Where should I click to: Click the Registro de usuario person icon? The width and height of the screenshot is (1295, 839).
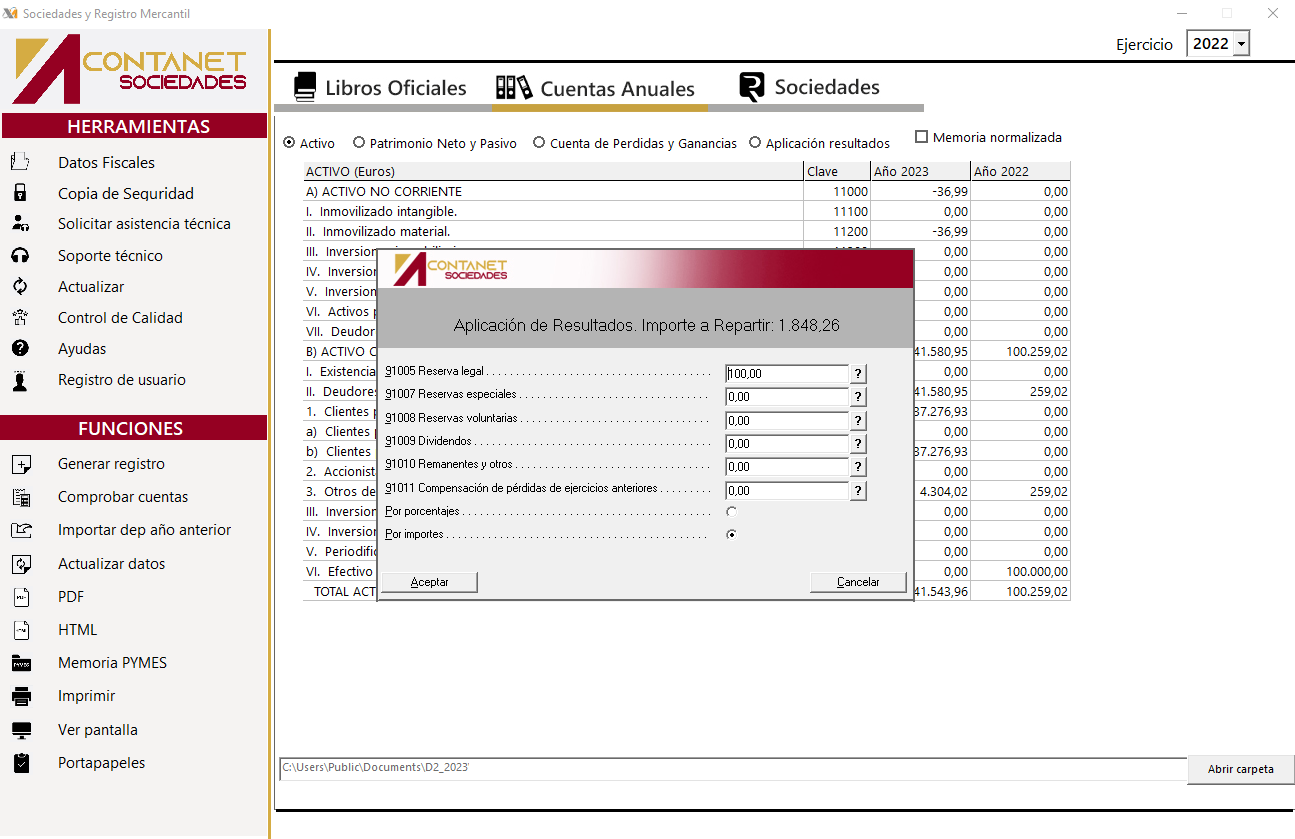[x=20, y=380]
